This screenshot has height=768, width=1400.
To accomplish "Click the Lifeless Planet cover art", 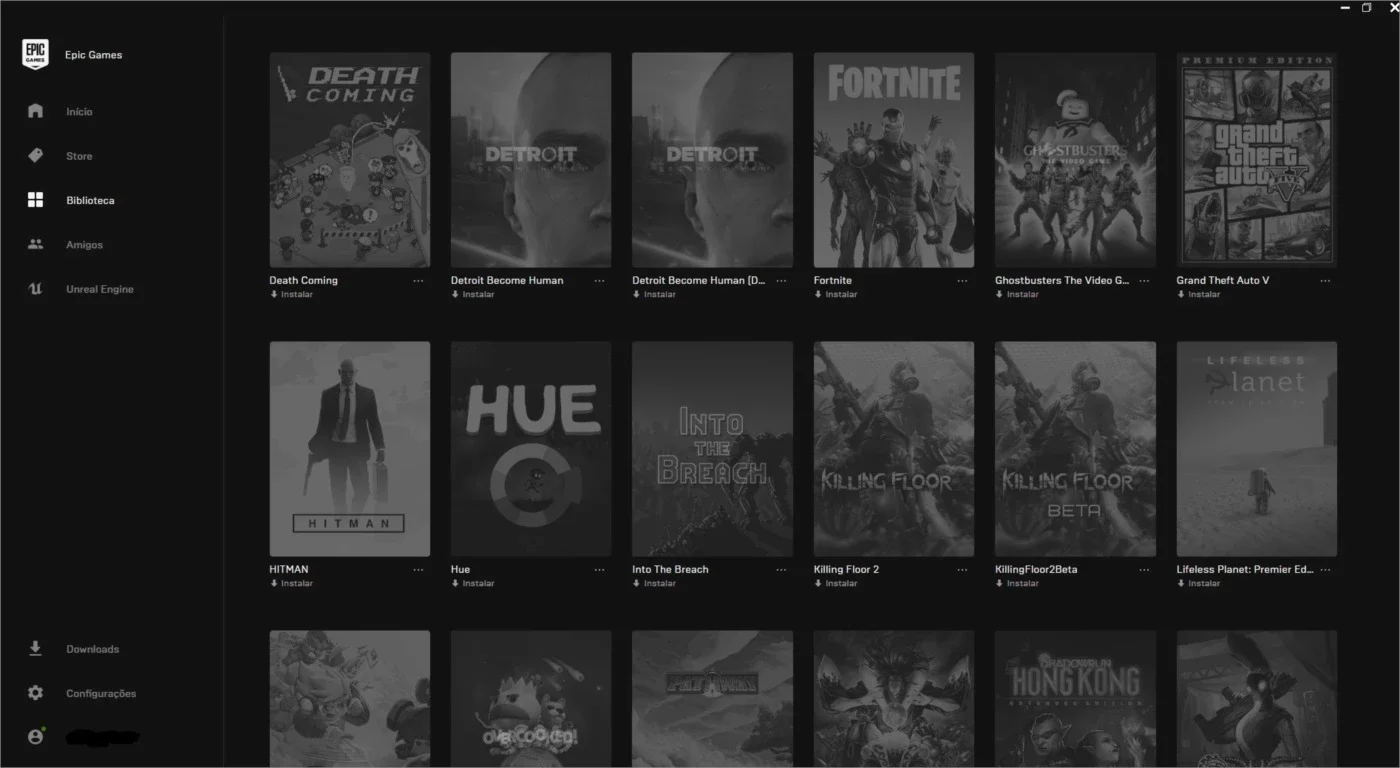I will 1257,449.
